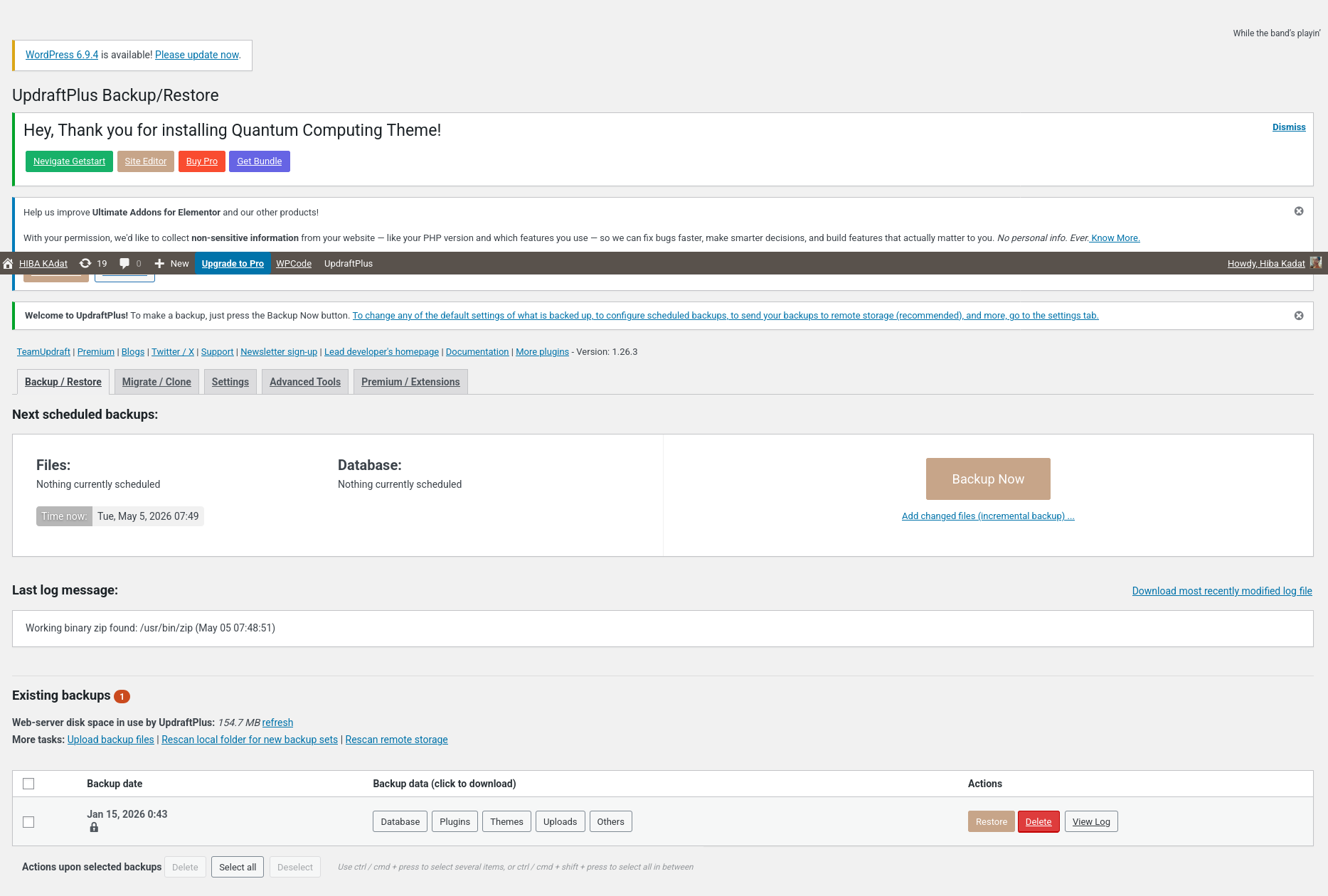Click the Time now Tue, May 5, 2026 07:49 value
Image resolution: width=1328 pixels, height=896 pixels.
[148, 516]
